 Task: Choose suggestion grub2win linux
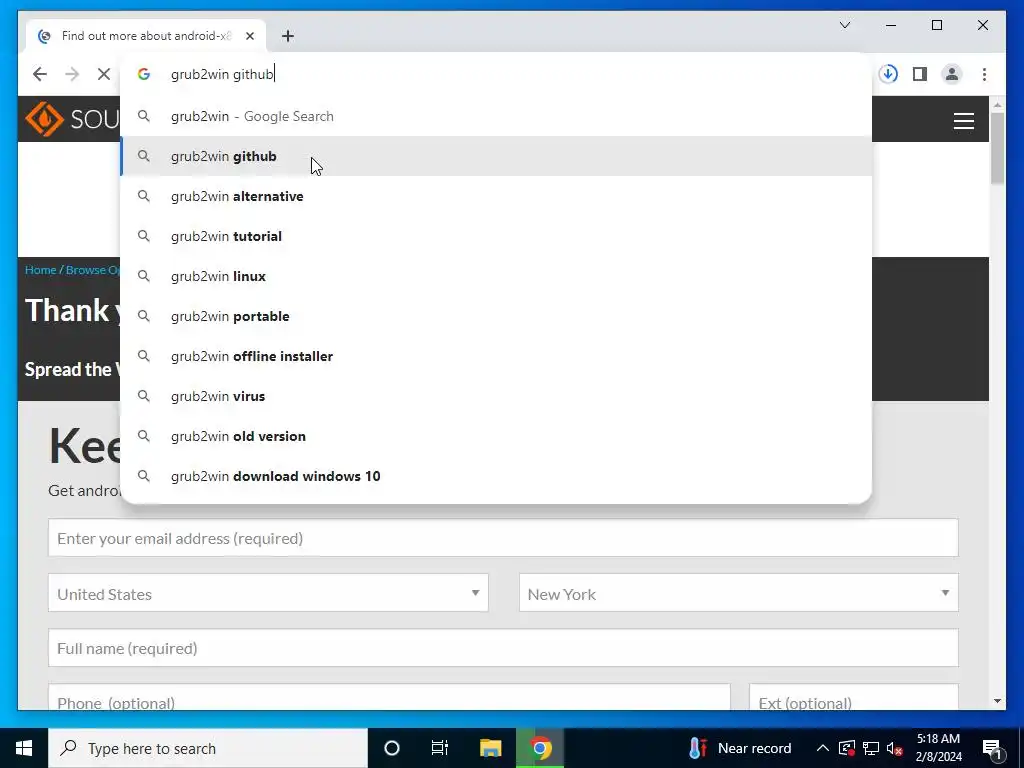(496, 276)
